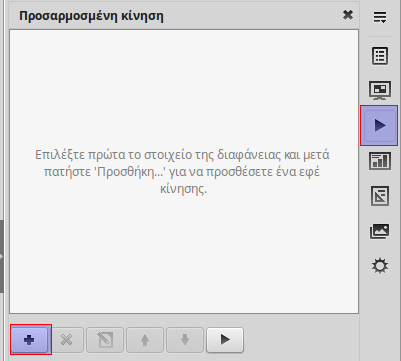
Task: Click the move effect down arrow
Action: tap(185, 340)
